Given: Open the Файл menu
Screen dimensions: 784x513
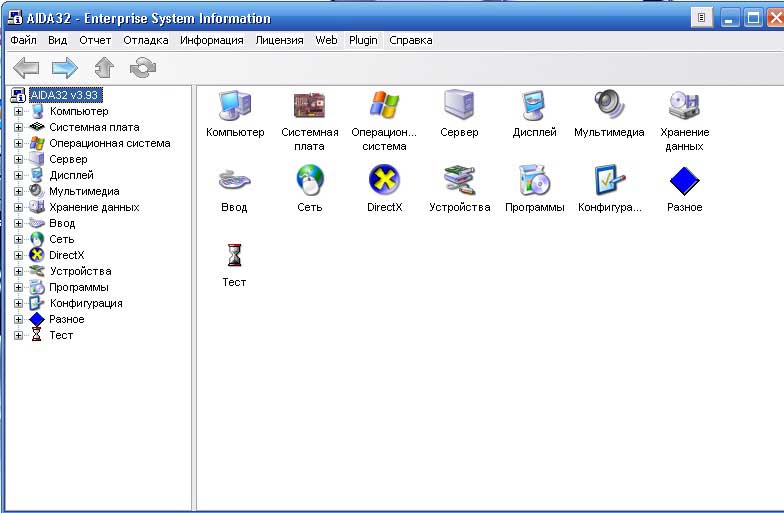Looking at the screenshot, I should 24,40.
